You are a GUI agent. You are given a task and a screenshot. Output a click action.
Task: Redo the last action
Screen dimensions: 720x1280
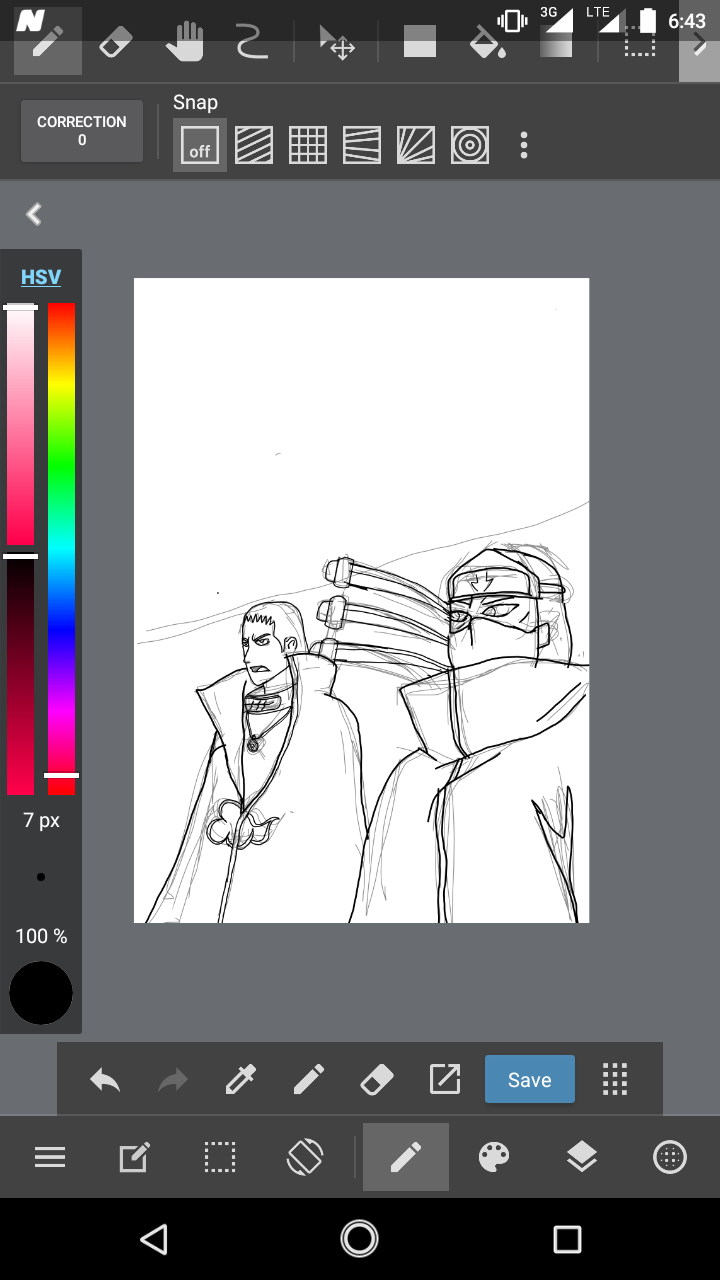point(173,1079)
